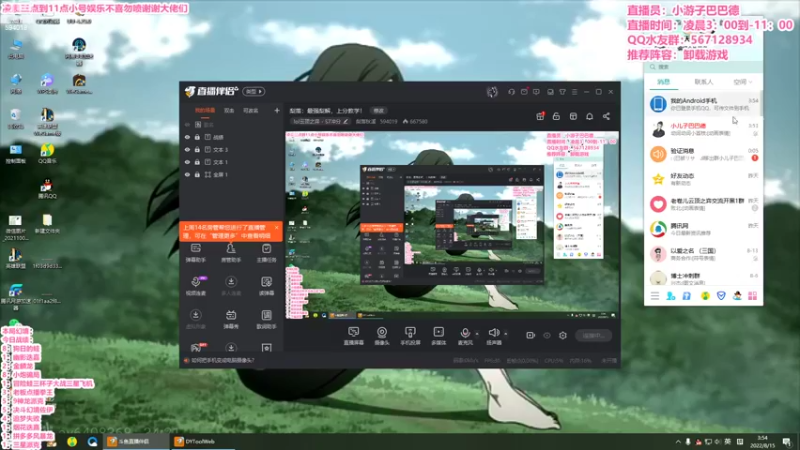Toggle the lock on the 战绩 layer
The height and width of the screenshot is (450, 800).
197,137
